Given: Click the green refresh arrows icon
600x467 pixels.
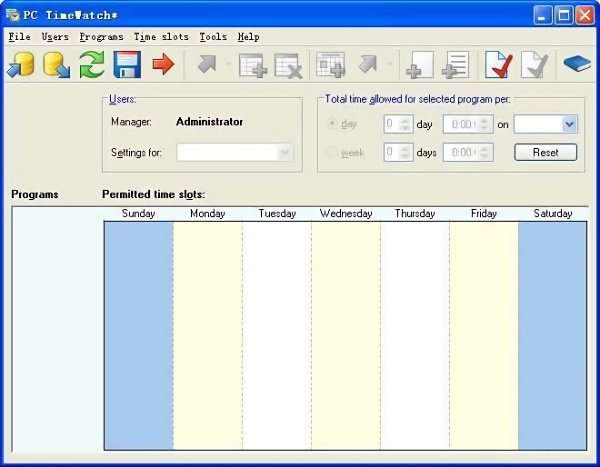Looking at the screenshot, I should click(92, 65).
